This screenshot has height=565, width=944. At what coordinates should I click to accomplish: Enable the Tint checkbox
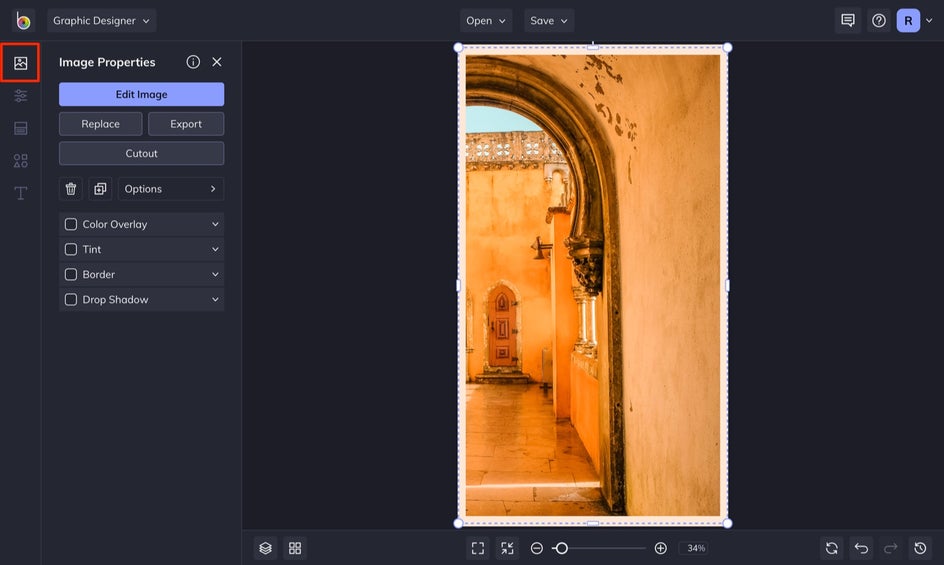pyautogui.click(x=71, y=249)
